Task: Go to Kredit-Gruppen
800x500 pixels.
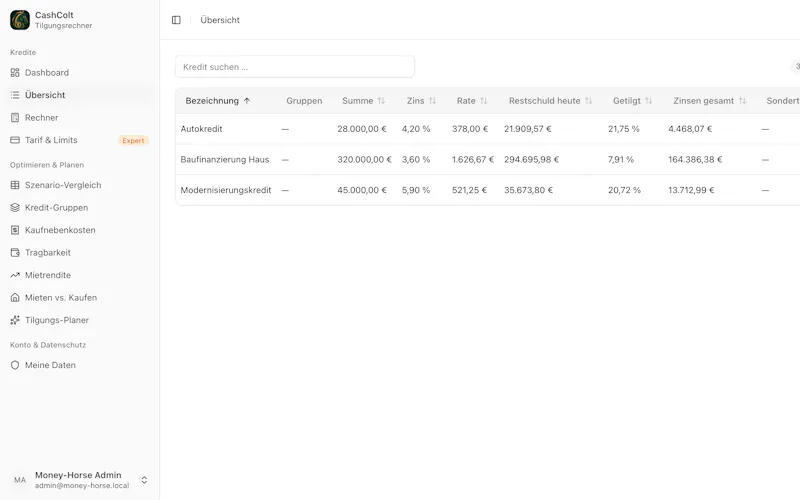Action: (80, 208)
